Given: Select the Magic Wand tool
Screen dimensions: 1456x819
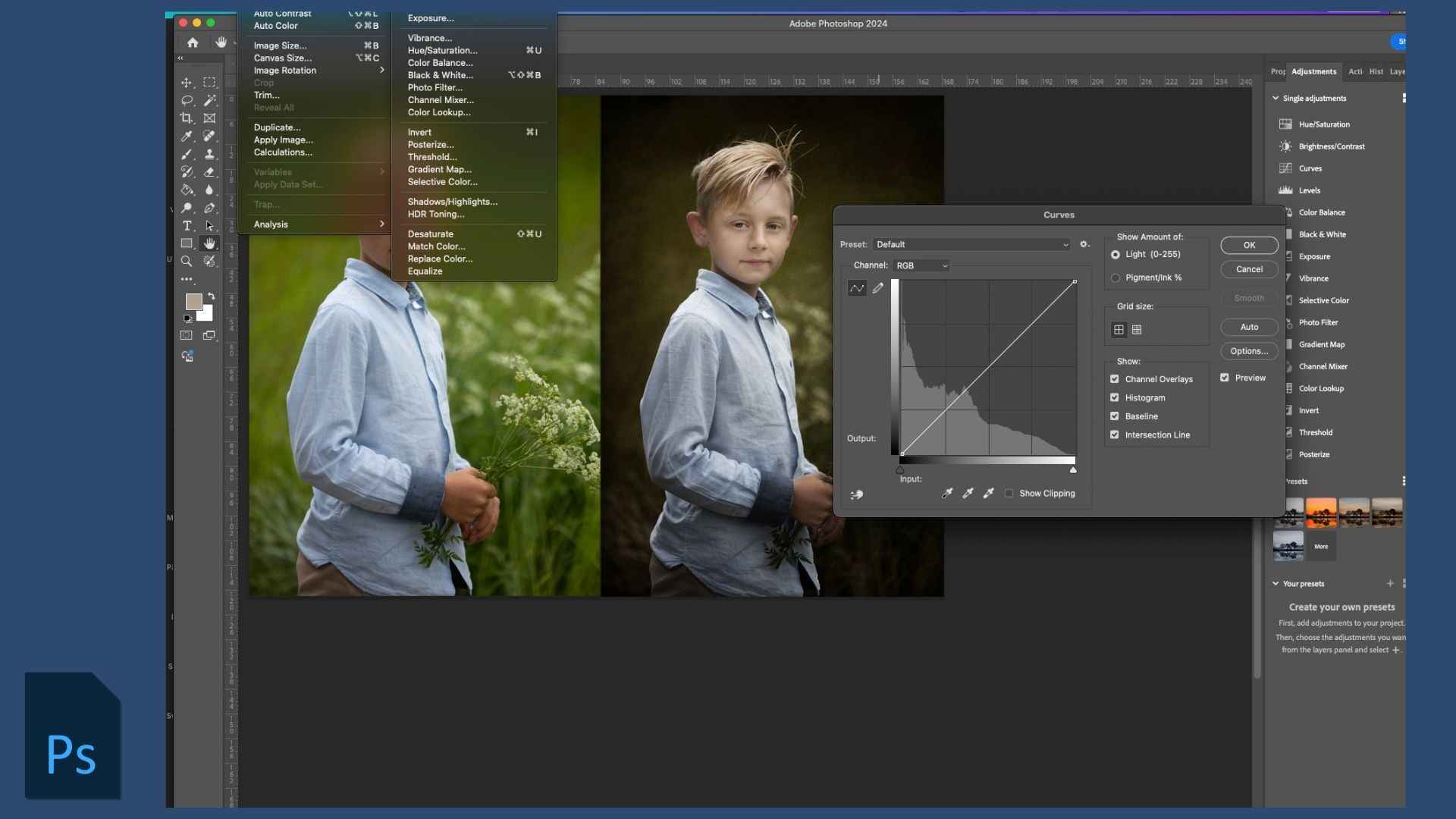Looking at the screenshot, I should click(x=209, y=100).
